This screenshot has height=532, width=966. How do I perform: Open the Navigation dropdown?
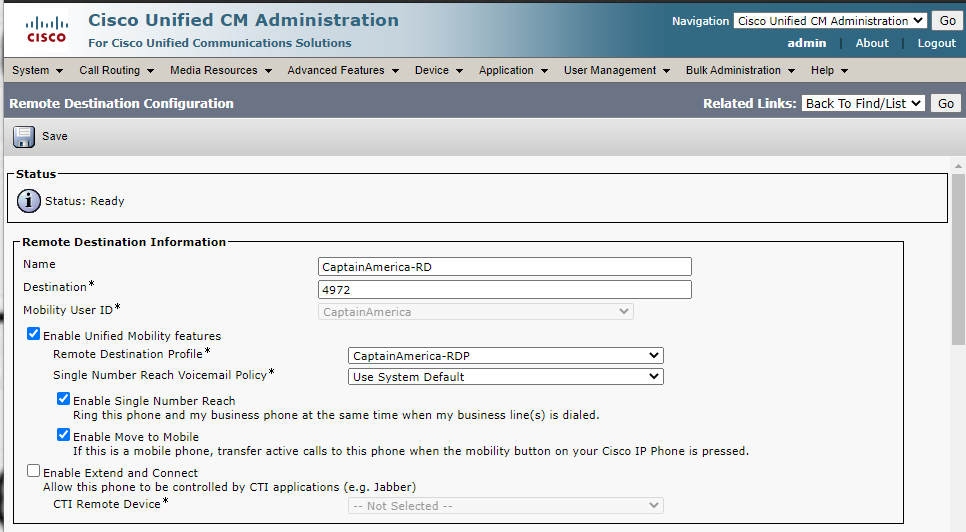click(830, 21)
